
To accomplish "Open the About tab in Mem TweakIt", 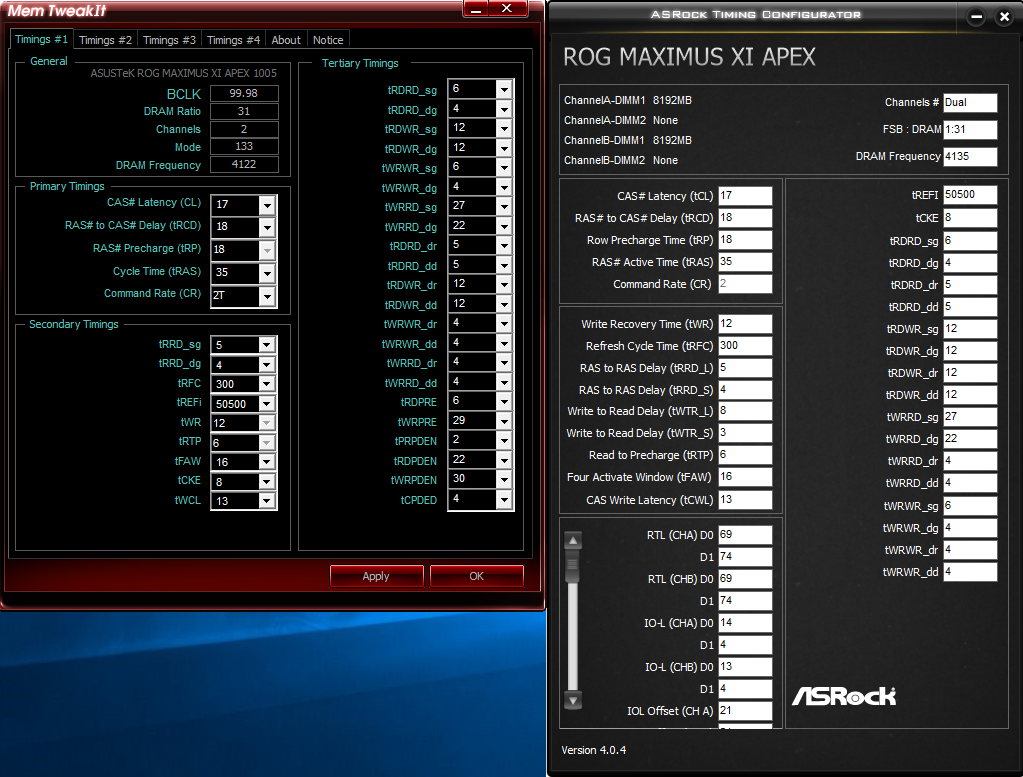I will pyautogui.click(x=286, y=40).
